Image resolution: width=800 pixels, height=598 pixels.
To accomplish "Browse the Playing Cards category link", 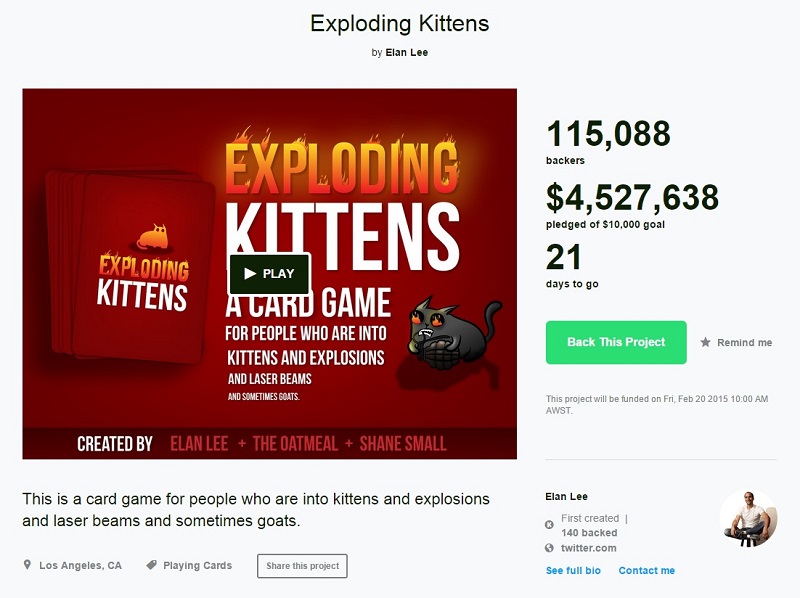I will [x=197, y=565].
